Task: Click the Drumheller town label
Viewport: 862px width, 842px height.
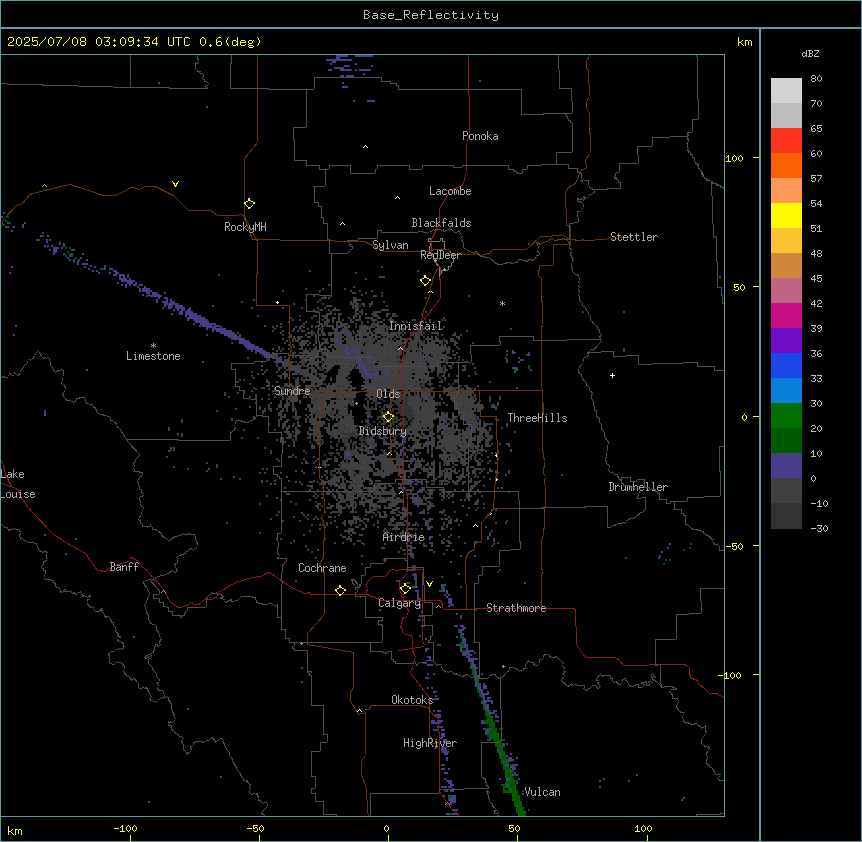Action: point(638,487)
